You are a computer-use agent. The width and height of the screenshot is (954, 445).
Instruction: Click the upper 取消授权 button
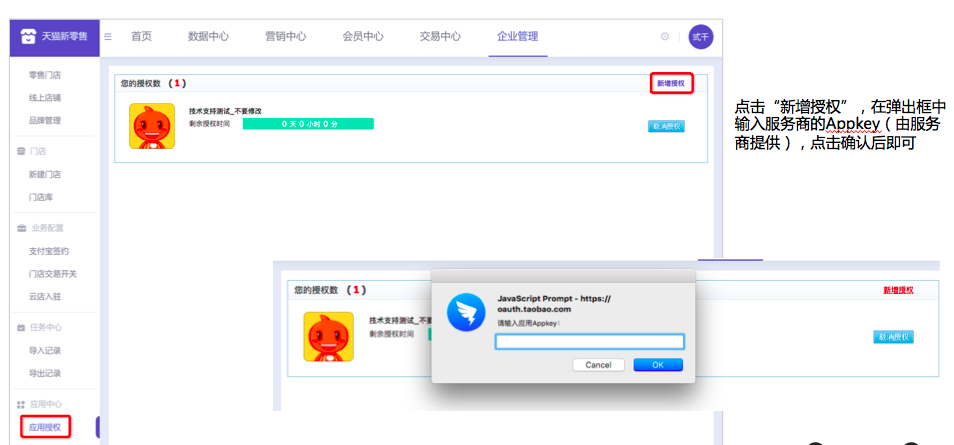coord(666,127)
